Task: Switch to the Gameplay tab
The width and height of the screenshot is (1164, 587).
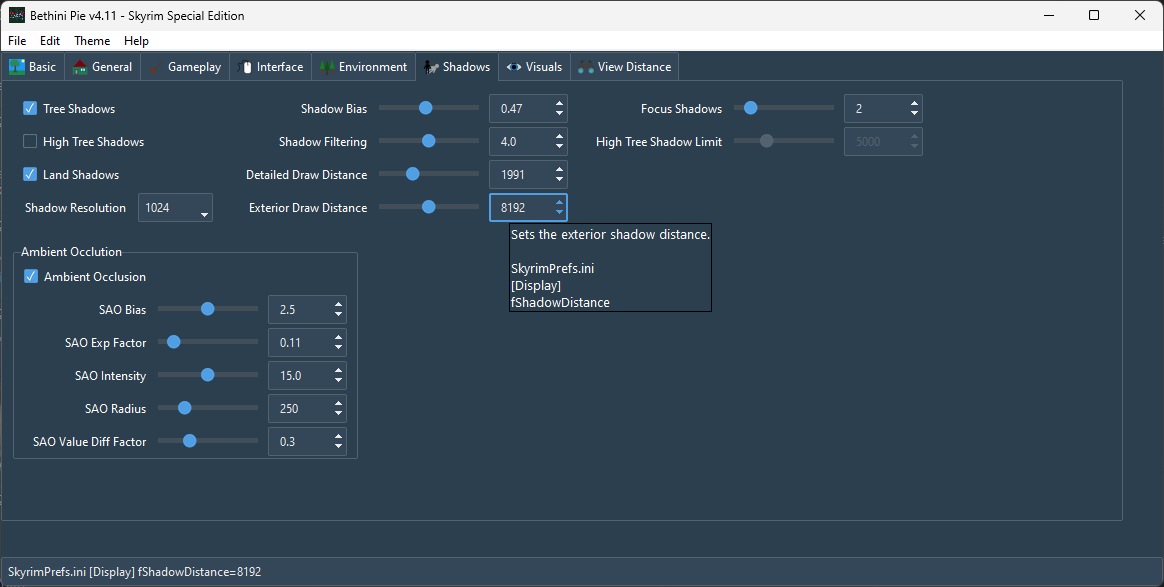Action: (185, 67)
